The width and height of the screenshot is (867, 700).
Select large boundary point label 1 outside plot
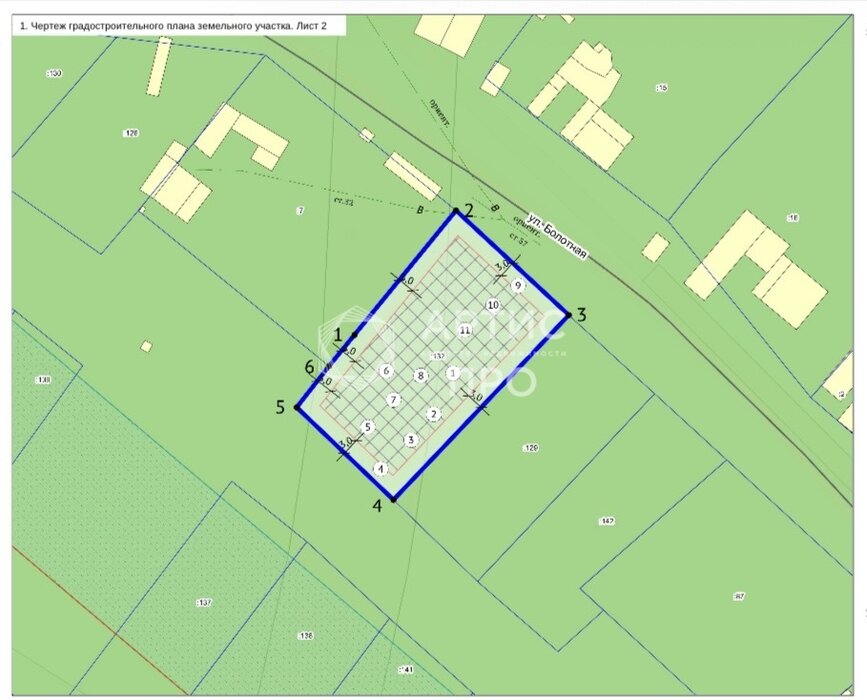[x=338, y=335]
